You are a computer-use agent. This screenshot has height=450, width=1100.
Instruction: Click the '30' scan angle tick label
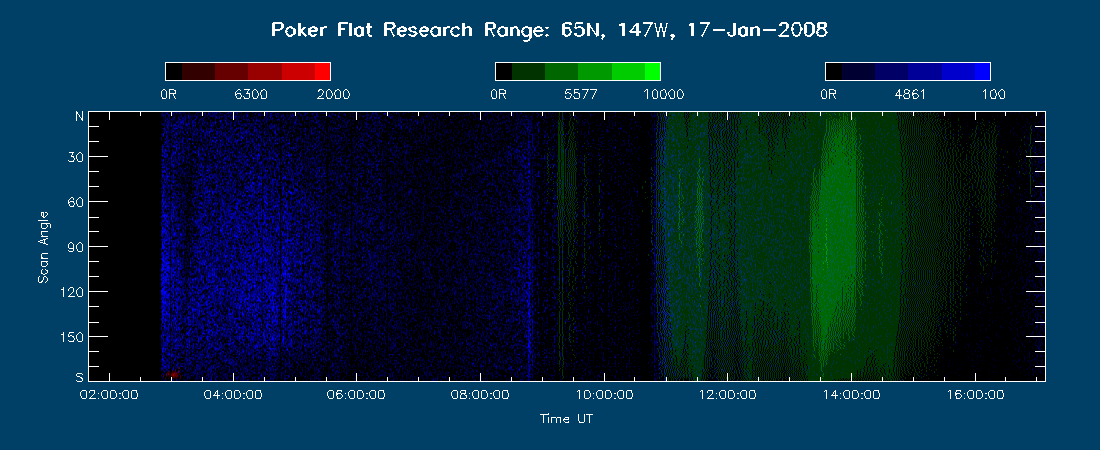[x=76, y=157]
